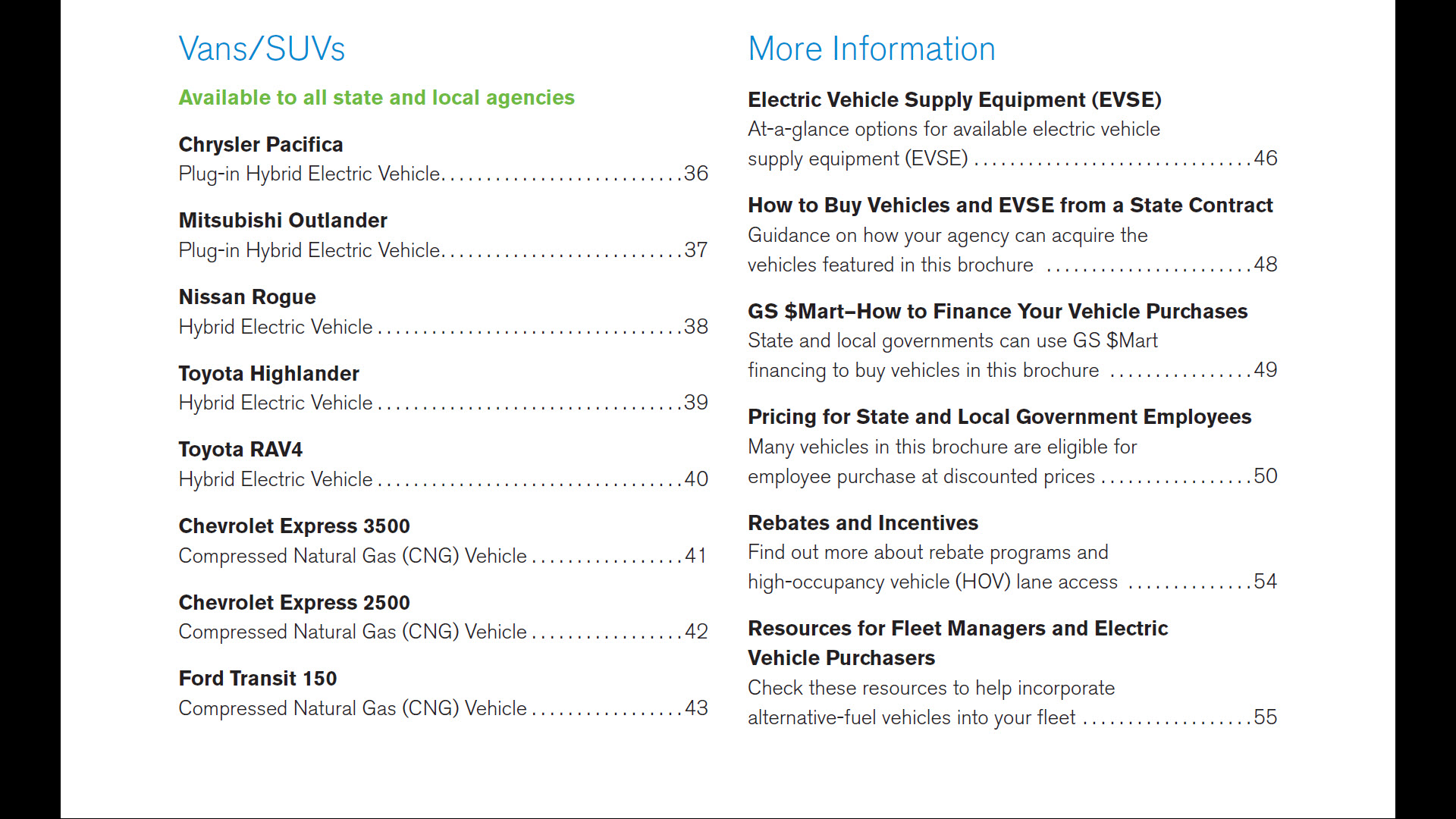Open the Nissan Rogue entry
Image resolution: width=1456 pixels, height=819 pixels.
point(247,297)
